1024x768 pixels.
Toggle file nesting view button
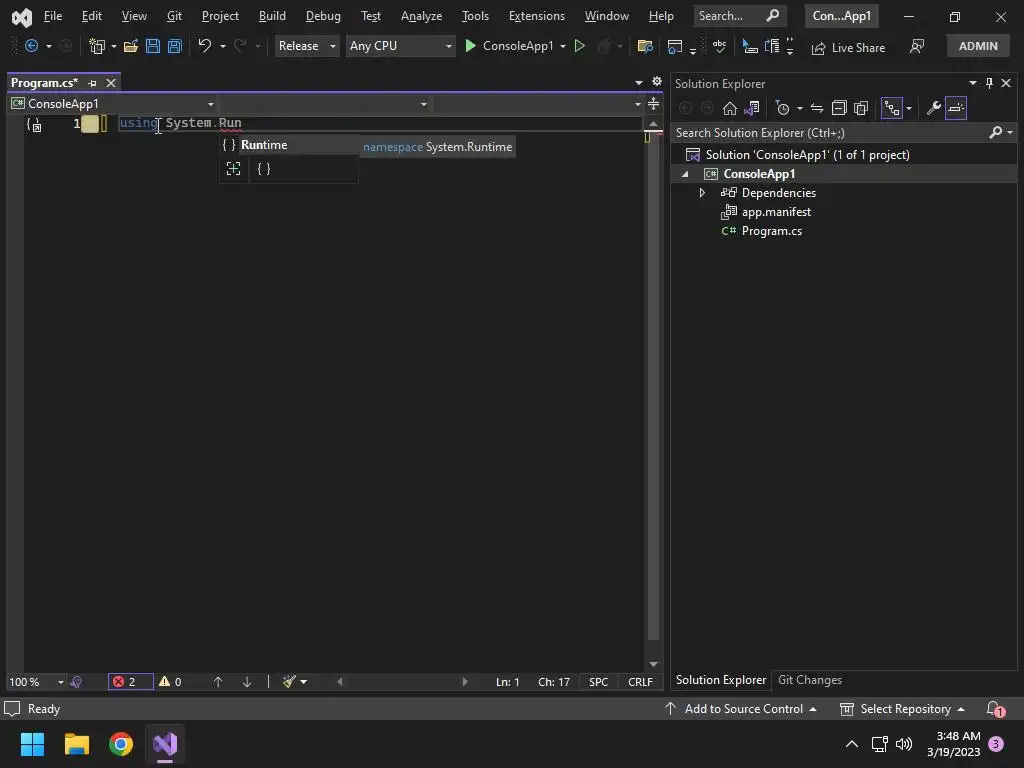pos(891,108)
